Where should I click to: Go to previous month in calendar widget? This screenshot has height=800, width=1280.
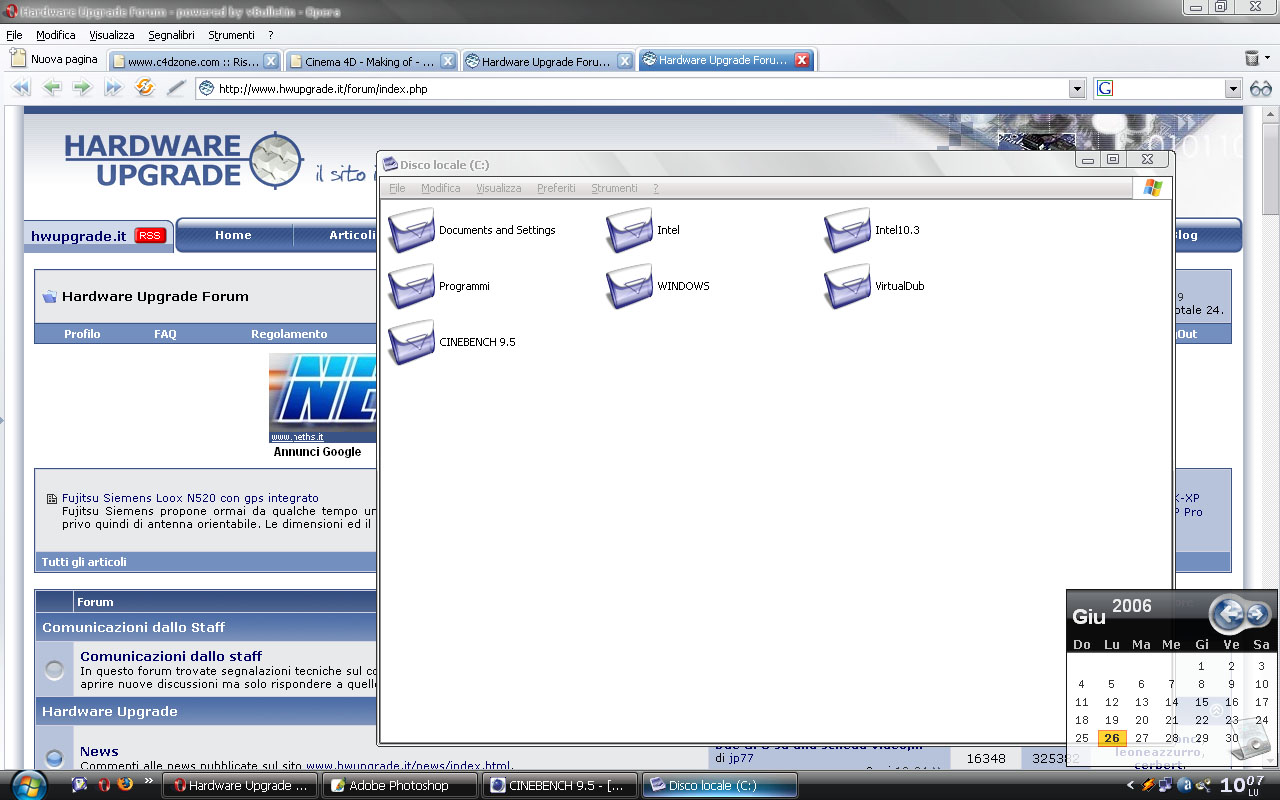[1228, 614]
